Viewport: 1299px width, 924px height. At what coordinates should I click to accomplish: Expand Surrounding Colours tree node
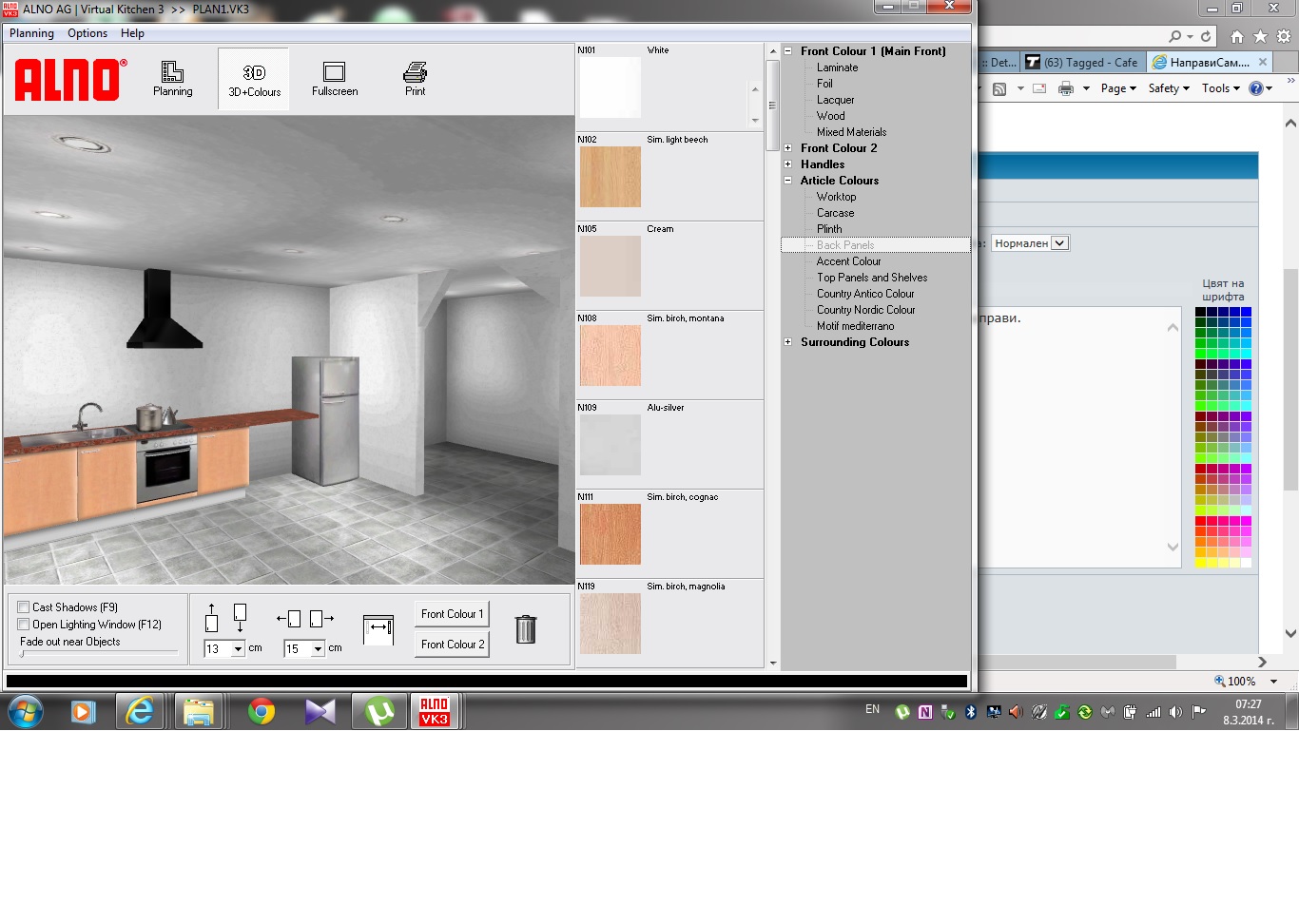tap(788, 342)
